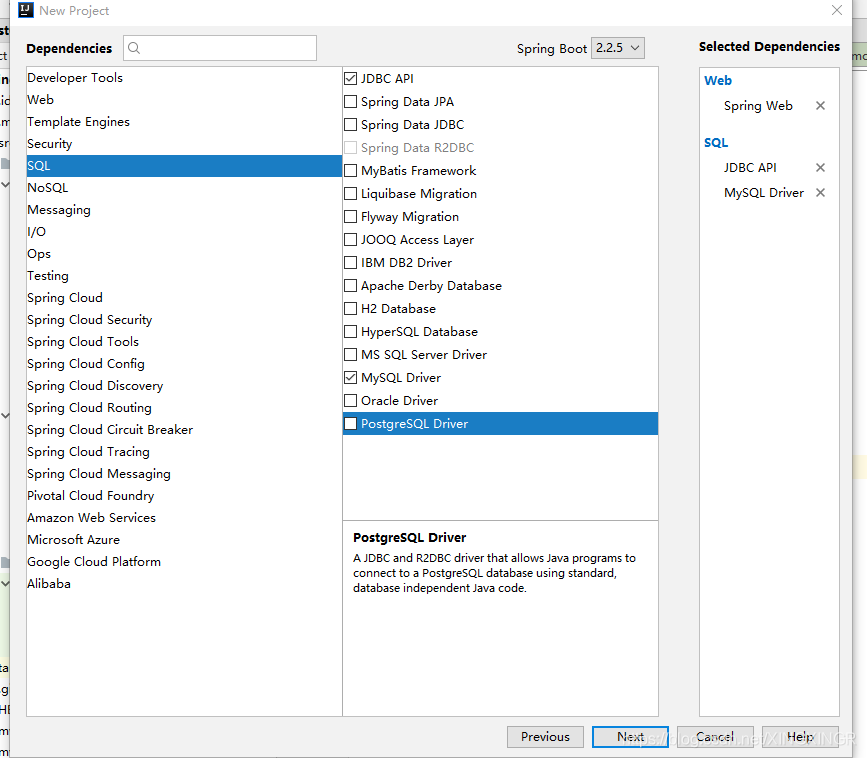Screen dimensions: 867x758
Task: Select the plain Spring Cloud category
Action: (184, 298)
